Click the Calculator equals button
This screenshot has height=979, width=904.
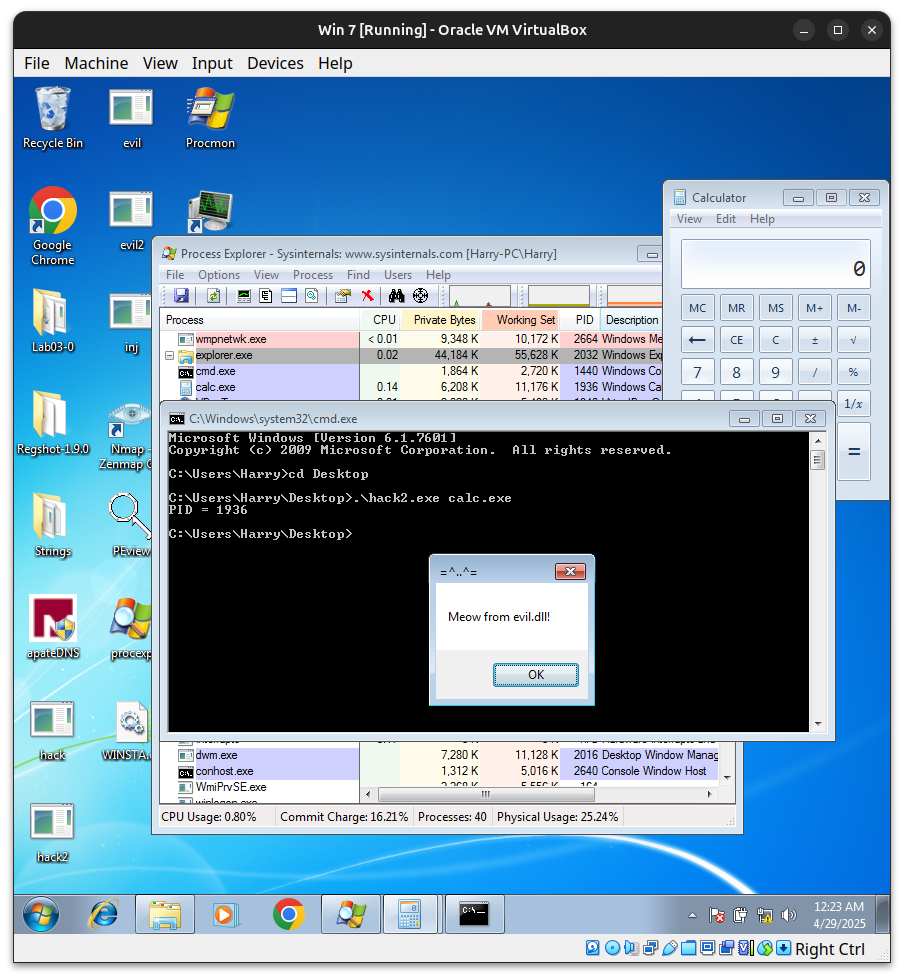(853, 451)
